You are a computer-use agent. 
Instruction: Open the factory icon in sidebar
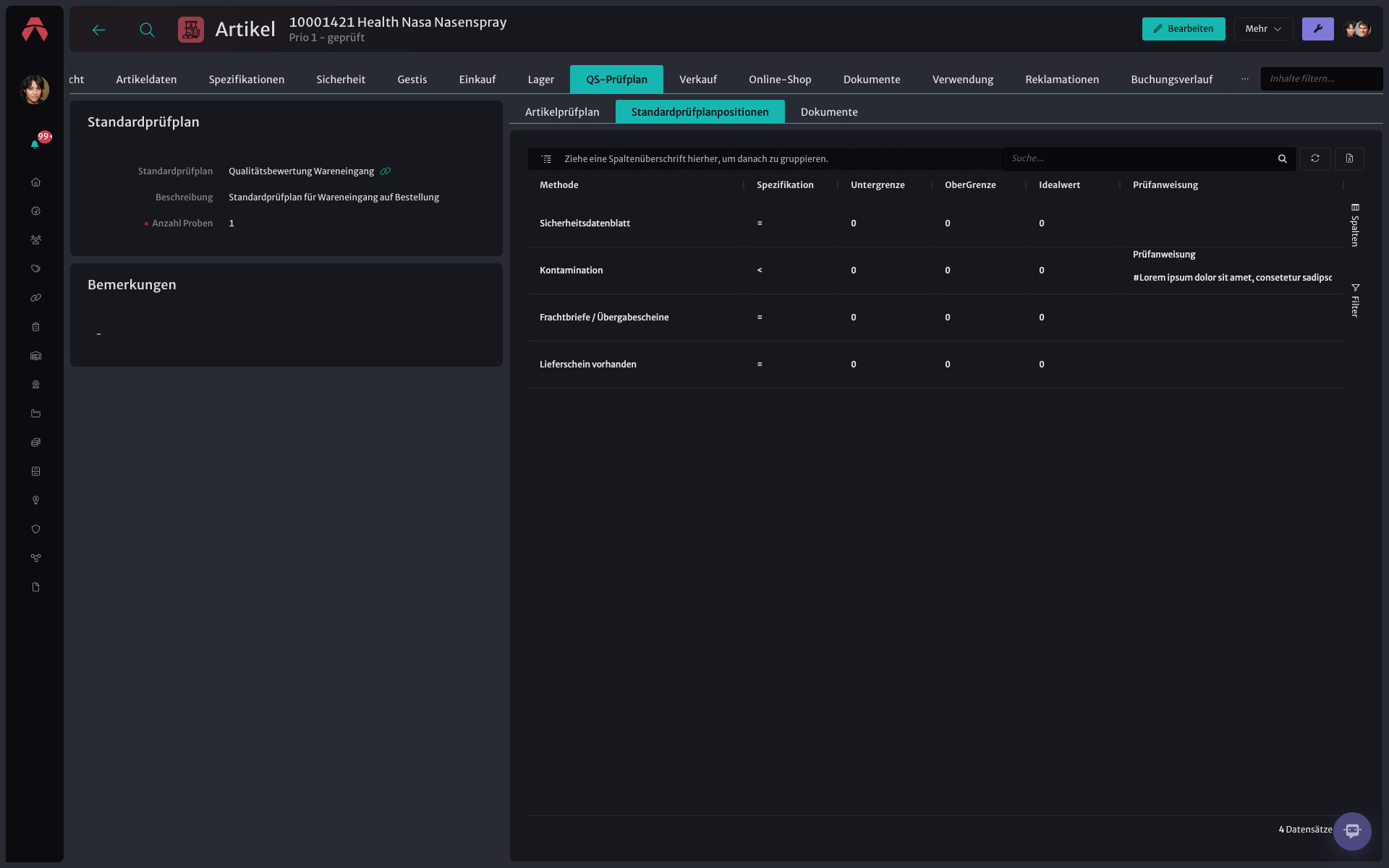pos(35,414)
